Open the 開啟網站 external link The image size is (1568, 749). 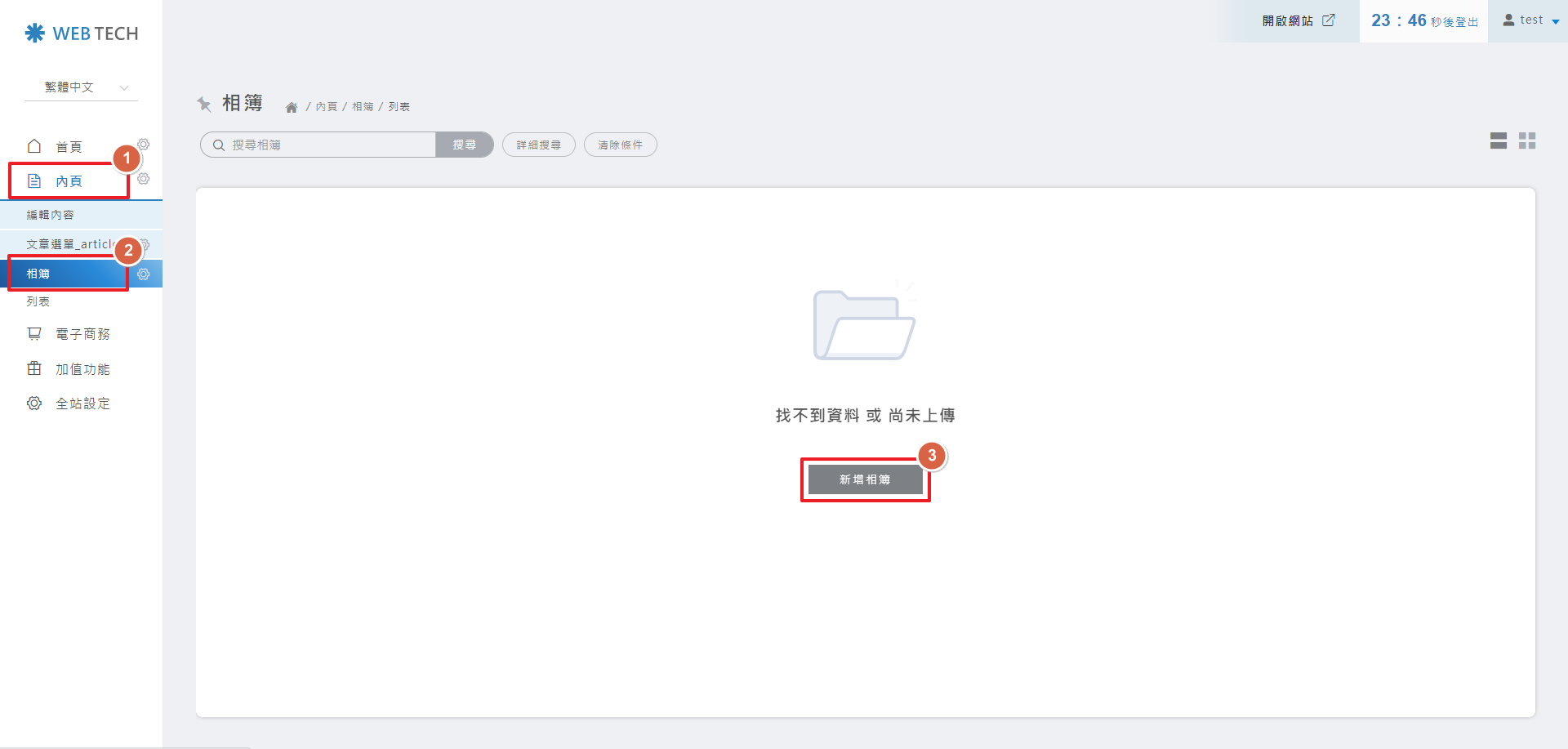point(1298,20)
